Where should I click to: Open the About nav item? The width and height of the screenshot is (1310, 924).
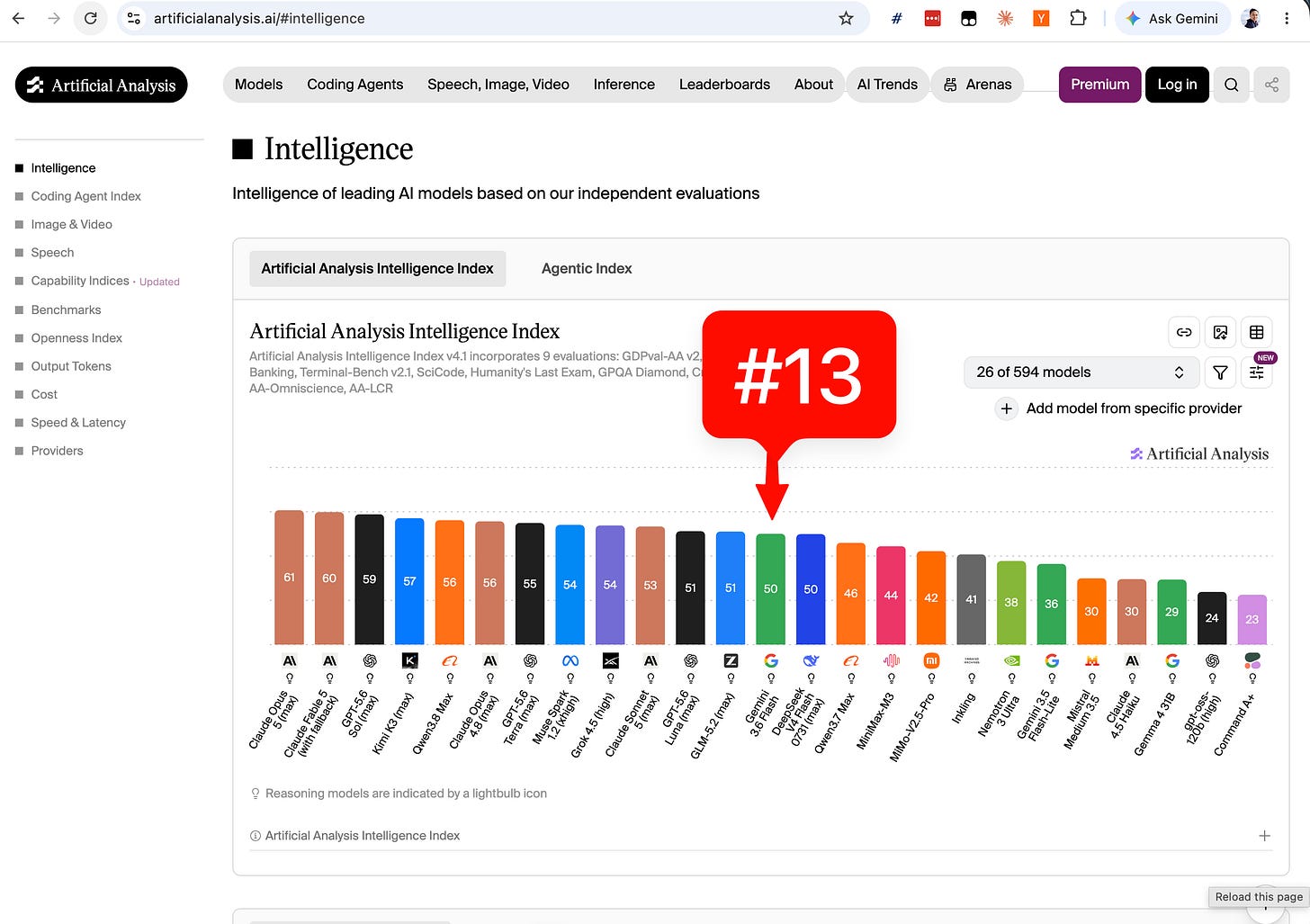[813, 85]
